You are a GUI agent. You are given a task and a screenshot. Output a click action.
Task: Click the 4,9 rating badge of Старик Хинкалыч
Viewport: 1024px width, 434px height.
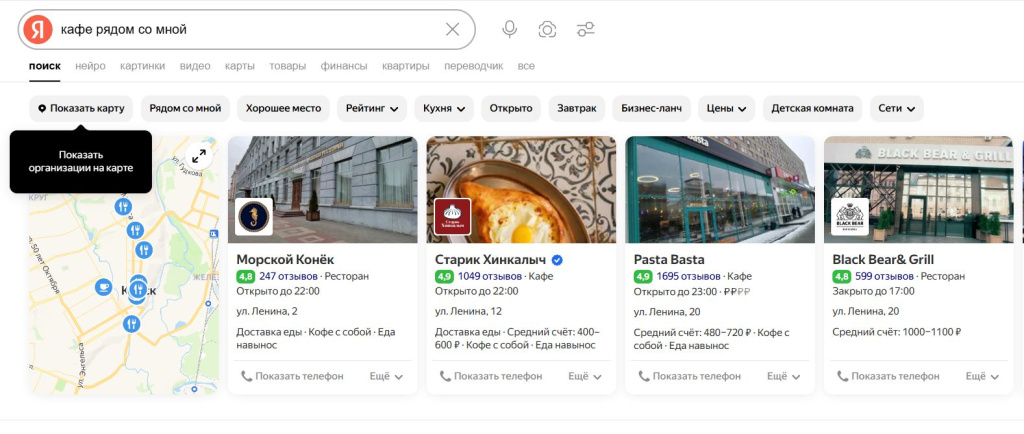coord(444,276)
